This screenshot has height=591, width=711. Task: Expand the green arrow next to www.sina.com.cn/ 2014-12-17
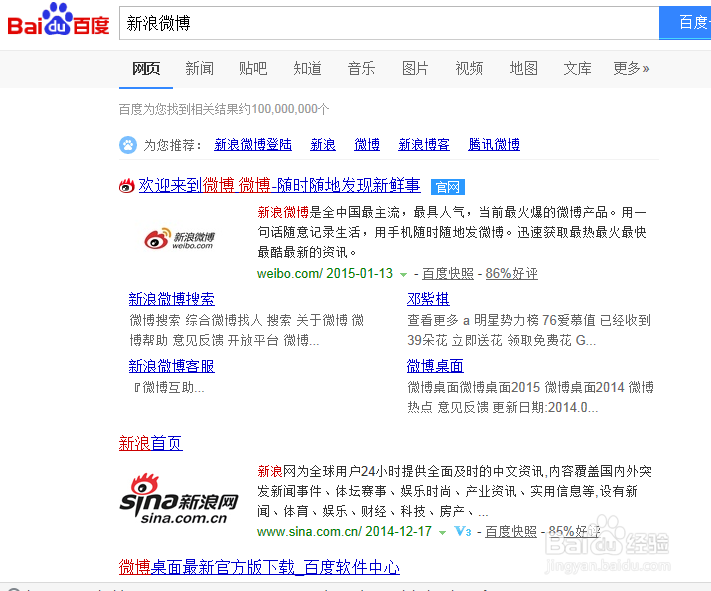pyautogui.click(x=443, y=532)
